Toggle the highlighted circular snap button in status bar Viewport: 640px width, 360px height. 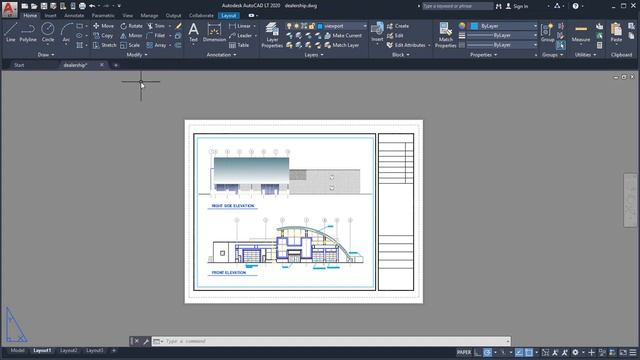(x=487, y=352)
